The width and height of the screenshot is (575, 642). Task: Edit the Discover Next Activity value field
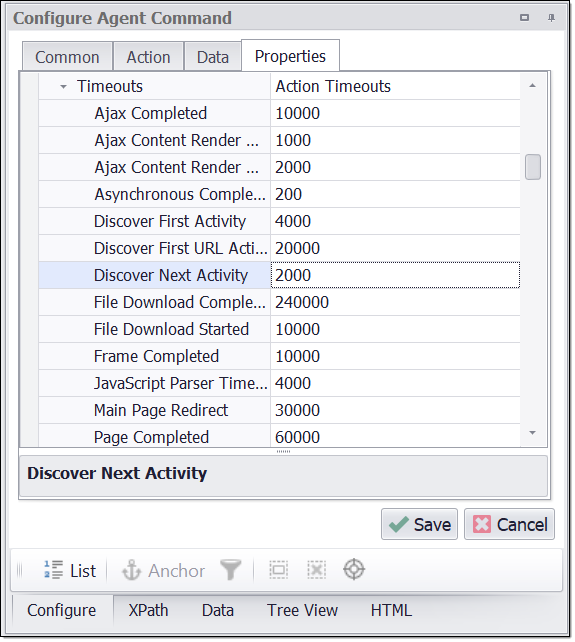point(395,275)
